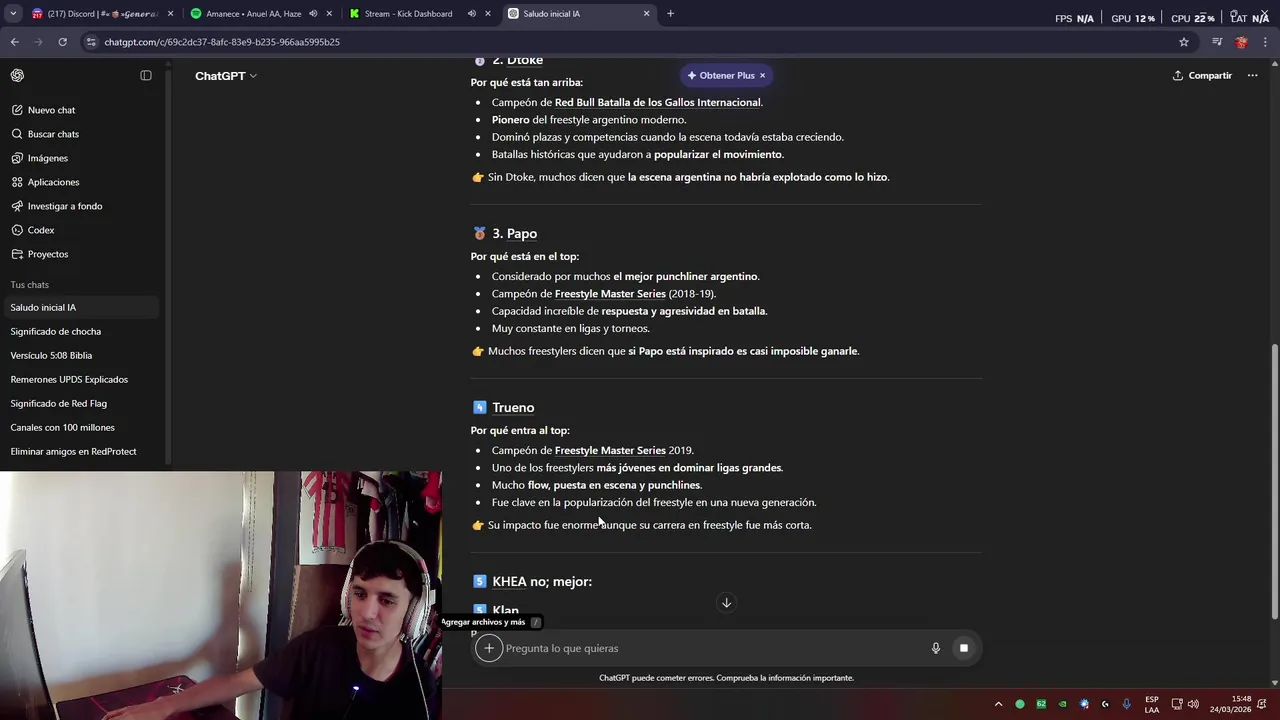Image resolution: width=1280 pixels, height=720 pixels.
Task: Collapse the sidebar with the panel icon
Action: tap(146, 75)
